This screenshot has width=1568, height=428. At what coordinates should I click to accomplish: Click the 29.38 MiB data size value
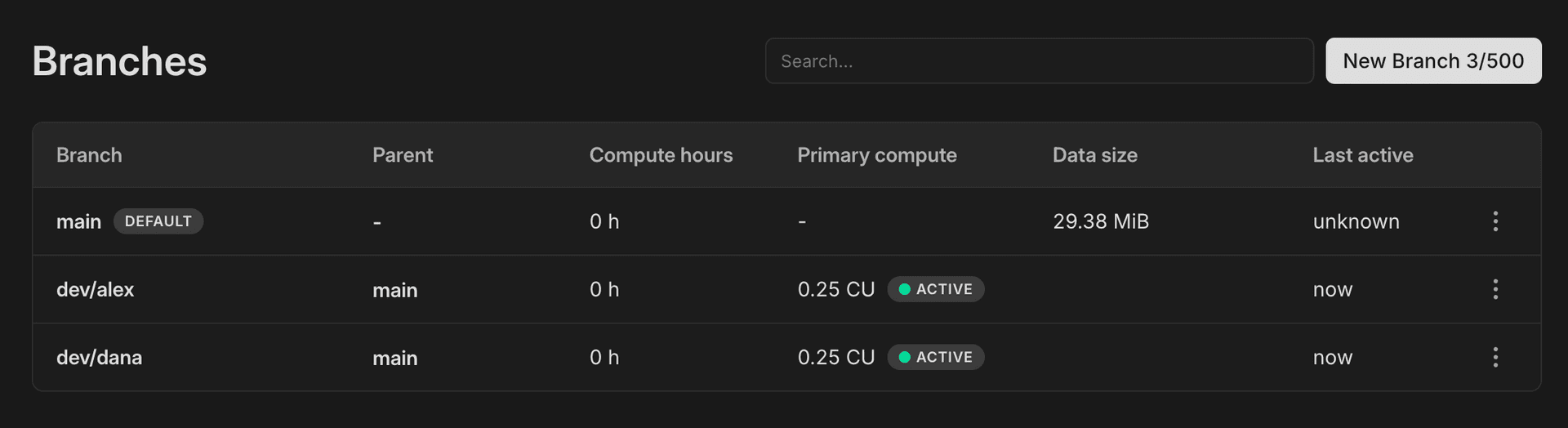point(1100,221)
